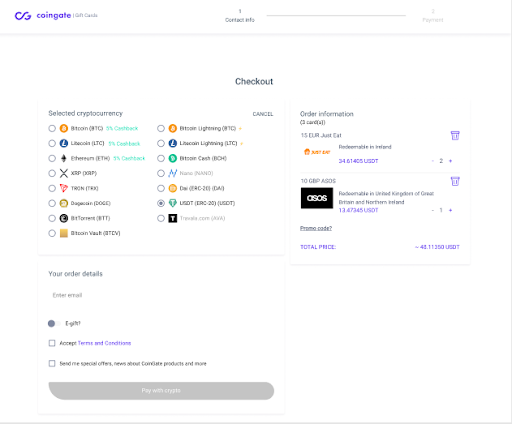
Task: Click the TRON red triangle icon
Action: 64,188
